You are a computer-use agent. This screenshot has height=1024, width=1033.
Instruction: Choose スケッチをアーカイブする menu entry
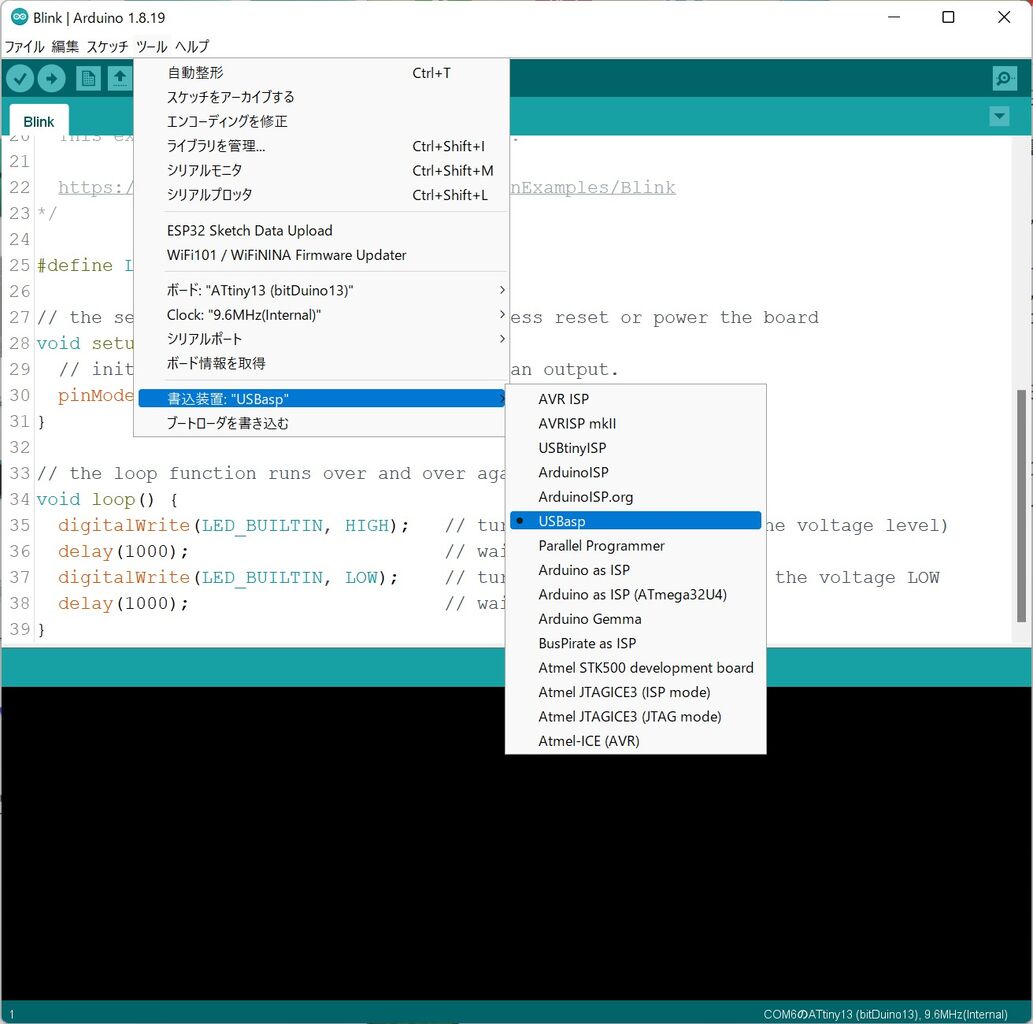click(323, 98)
